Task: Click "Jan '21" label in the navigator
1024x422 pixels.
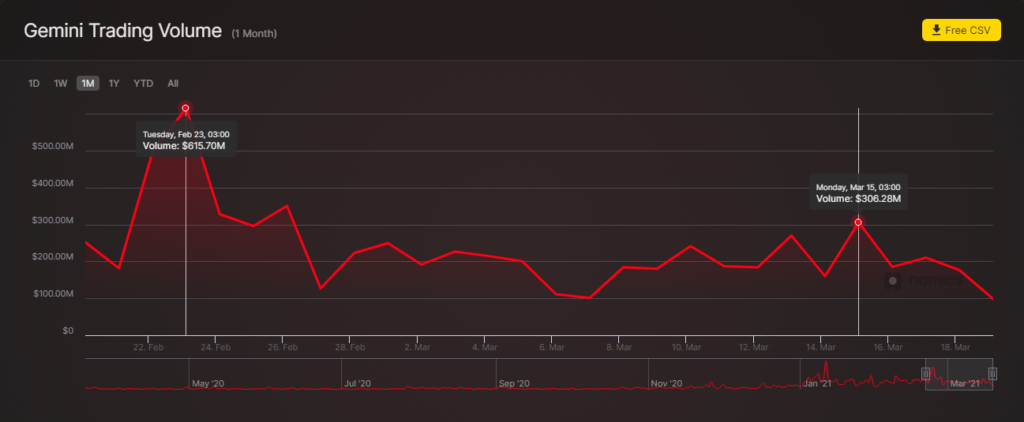Action: click(818, 383)
